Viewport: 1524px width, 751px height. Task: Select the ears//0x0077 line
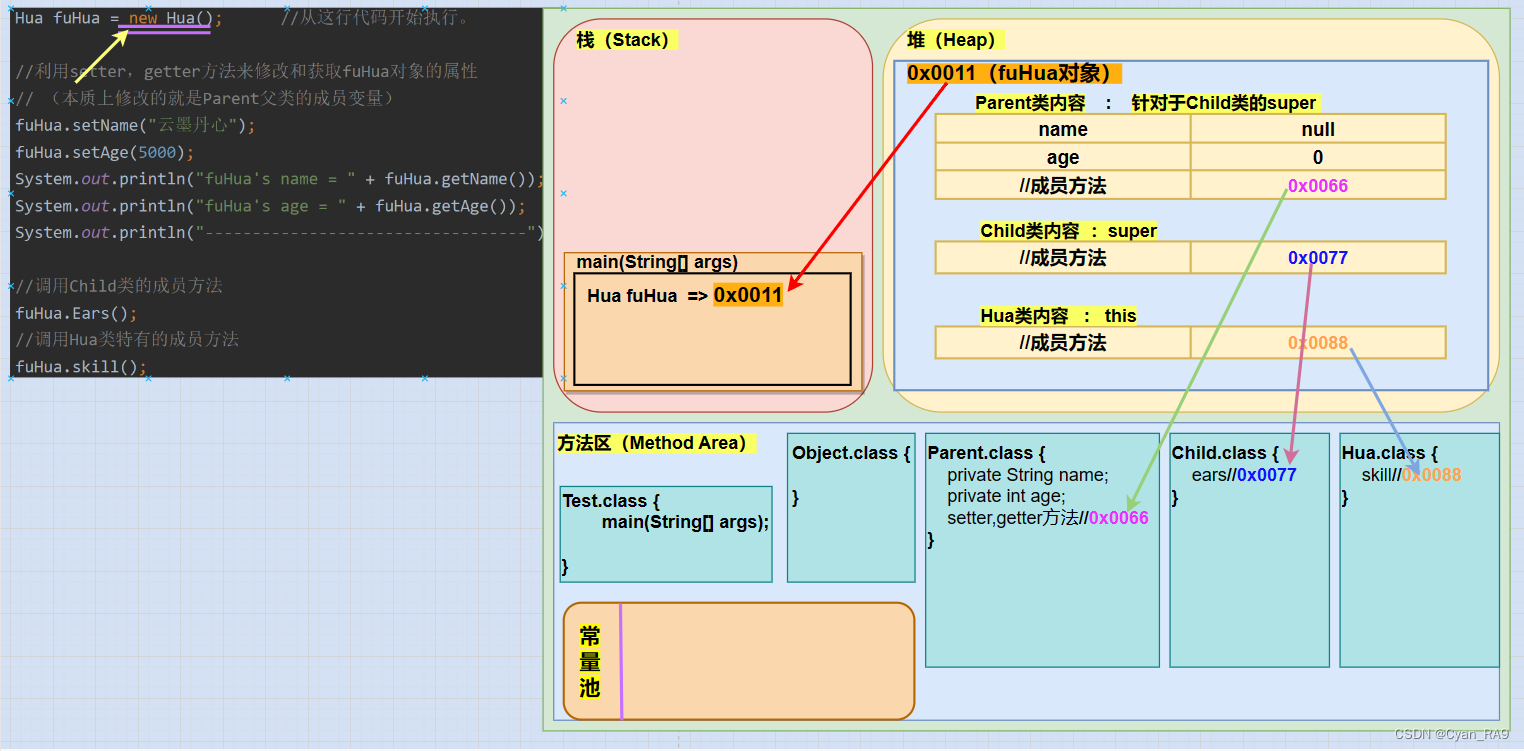click(1244, 475)
